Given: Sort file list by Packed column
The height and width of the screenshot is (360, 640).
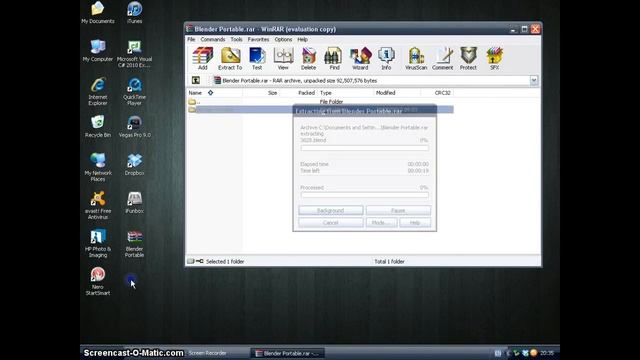Looking at the screenshot, I should 298,93.
